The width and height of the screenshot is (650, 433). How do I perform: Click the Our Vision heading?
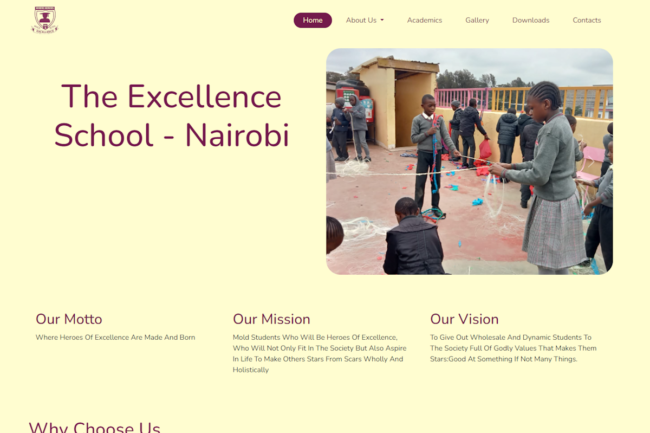click(464, 319)
